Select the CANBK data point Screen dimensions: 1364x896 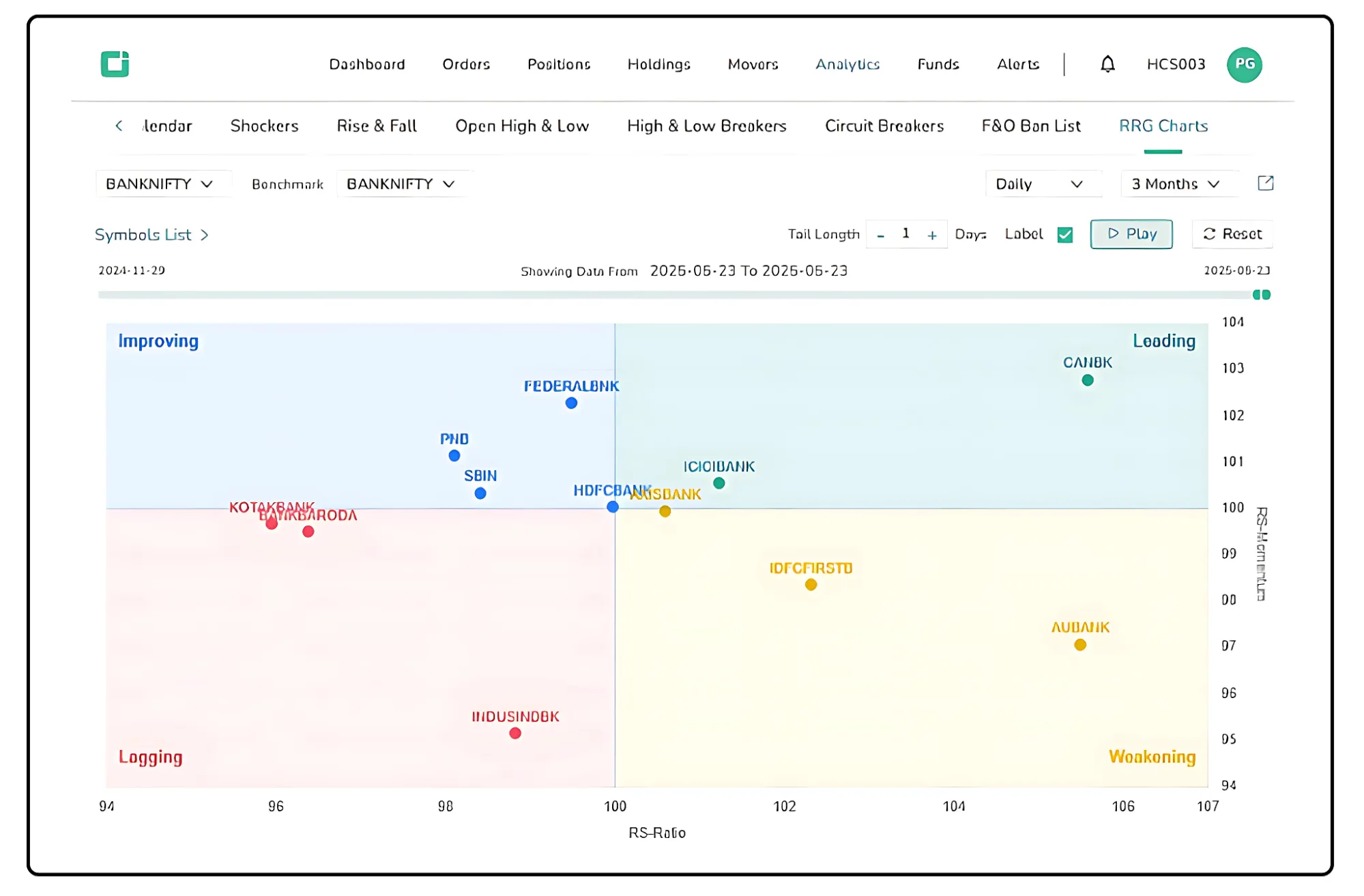(1088, 380)
